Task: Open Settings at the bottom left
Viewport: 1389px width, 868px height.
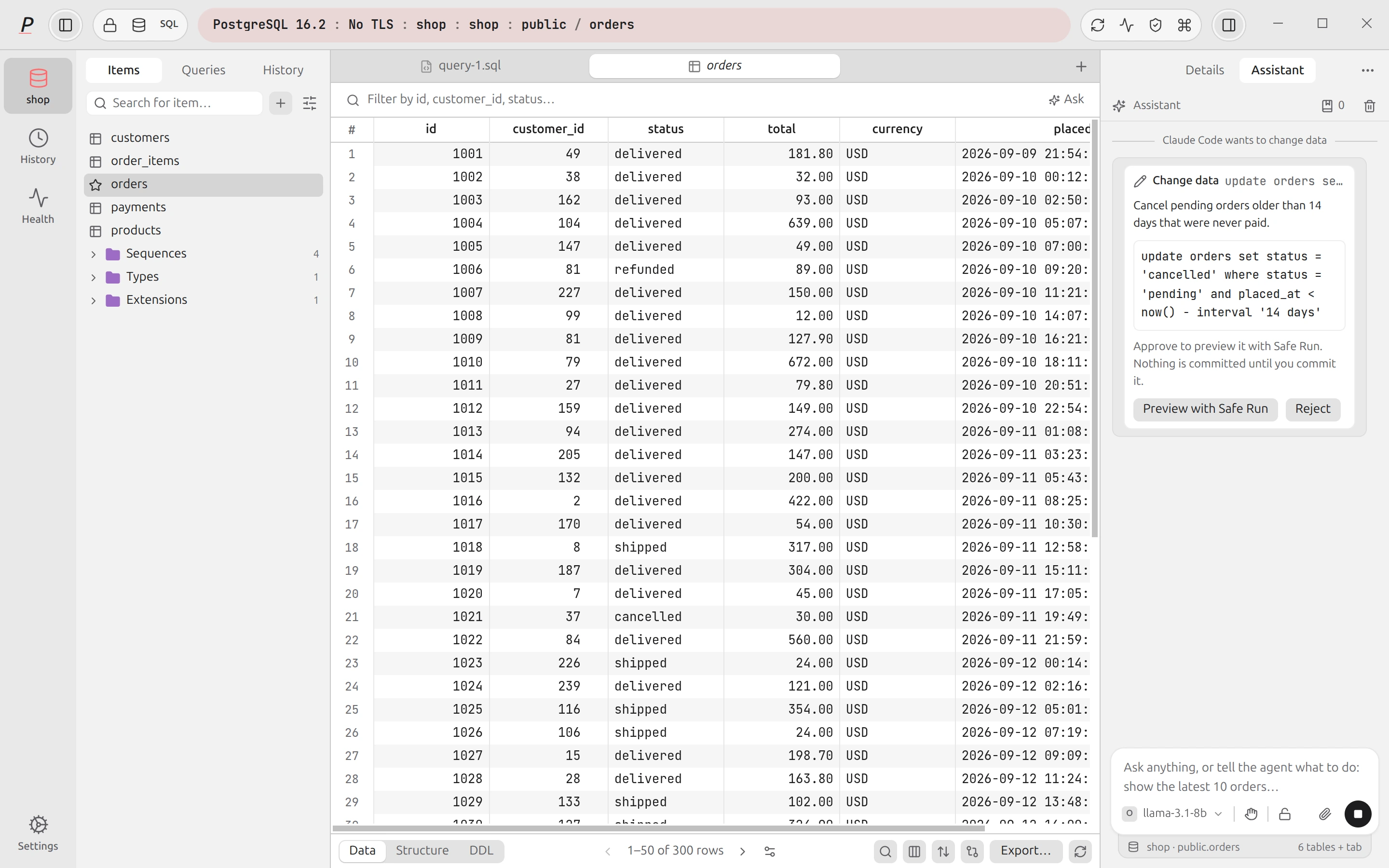Action: coord(38,833)
